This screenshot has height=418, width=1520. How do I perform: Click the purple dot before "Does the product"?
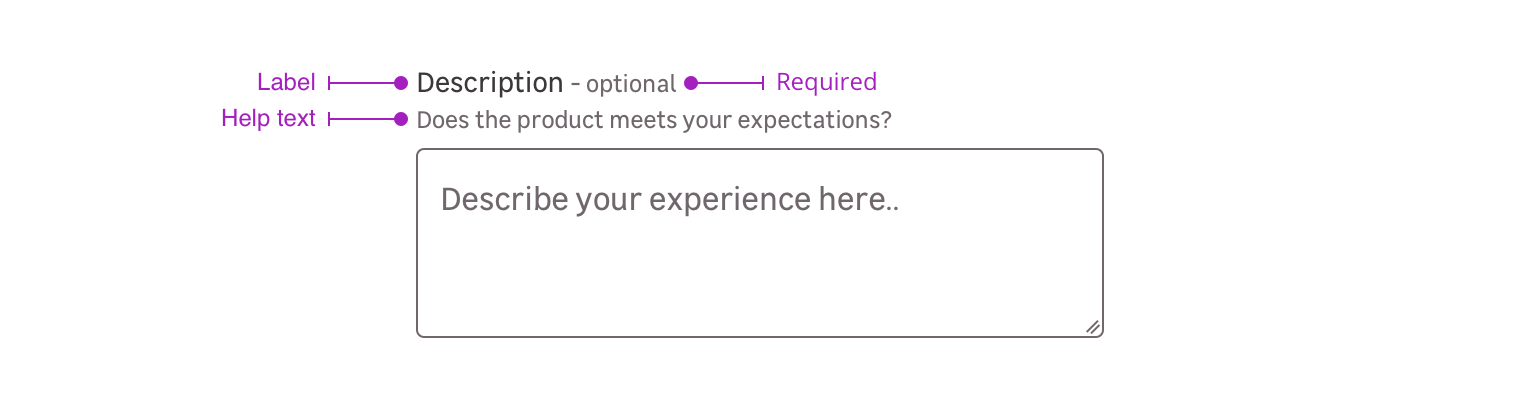(x=401, y=119)
